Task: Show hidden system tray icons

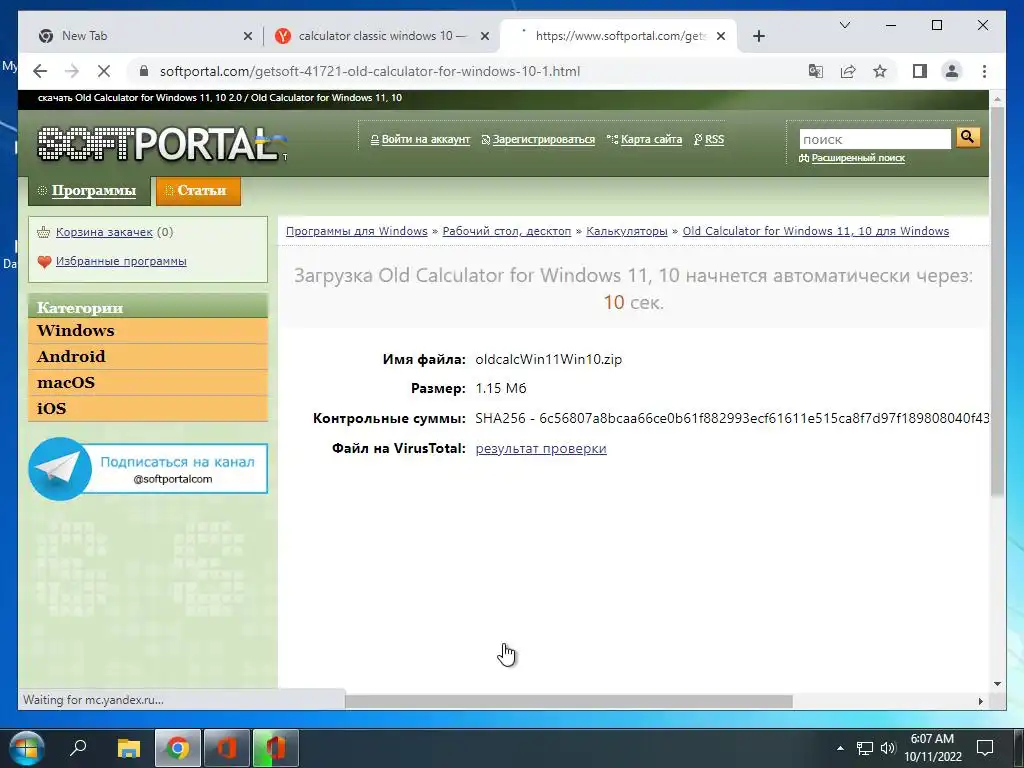Action: pos(840,748)
